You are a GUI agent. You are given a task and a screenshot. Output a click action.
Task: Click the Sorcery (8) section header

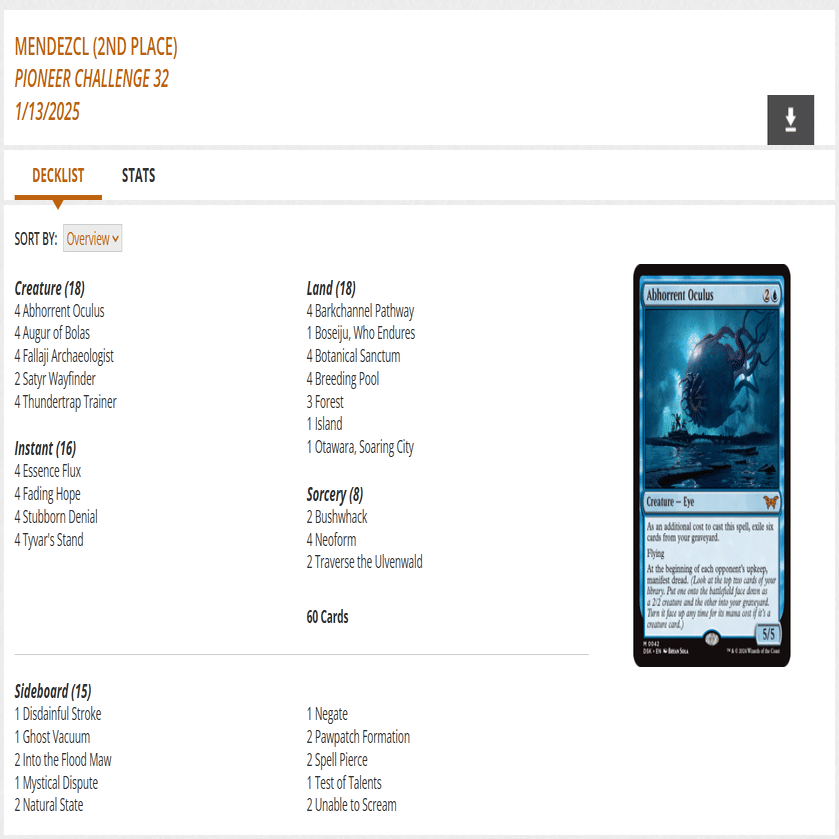(334, 494)
